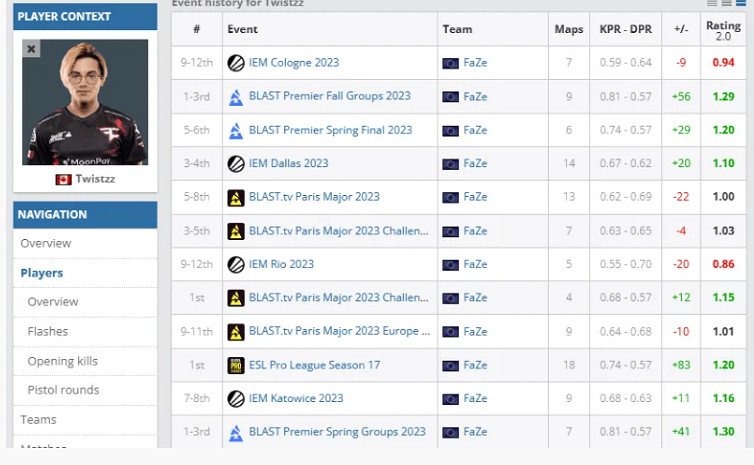Sort table by Maps column header
The height and width of the screenshot is (465, 754).
(569, 30)
